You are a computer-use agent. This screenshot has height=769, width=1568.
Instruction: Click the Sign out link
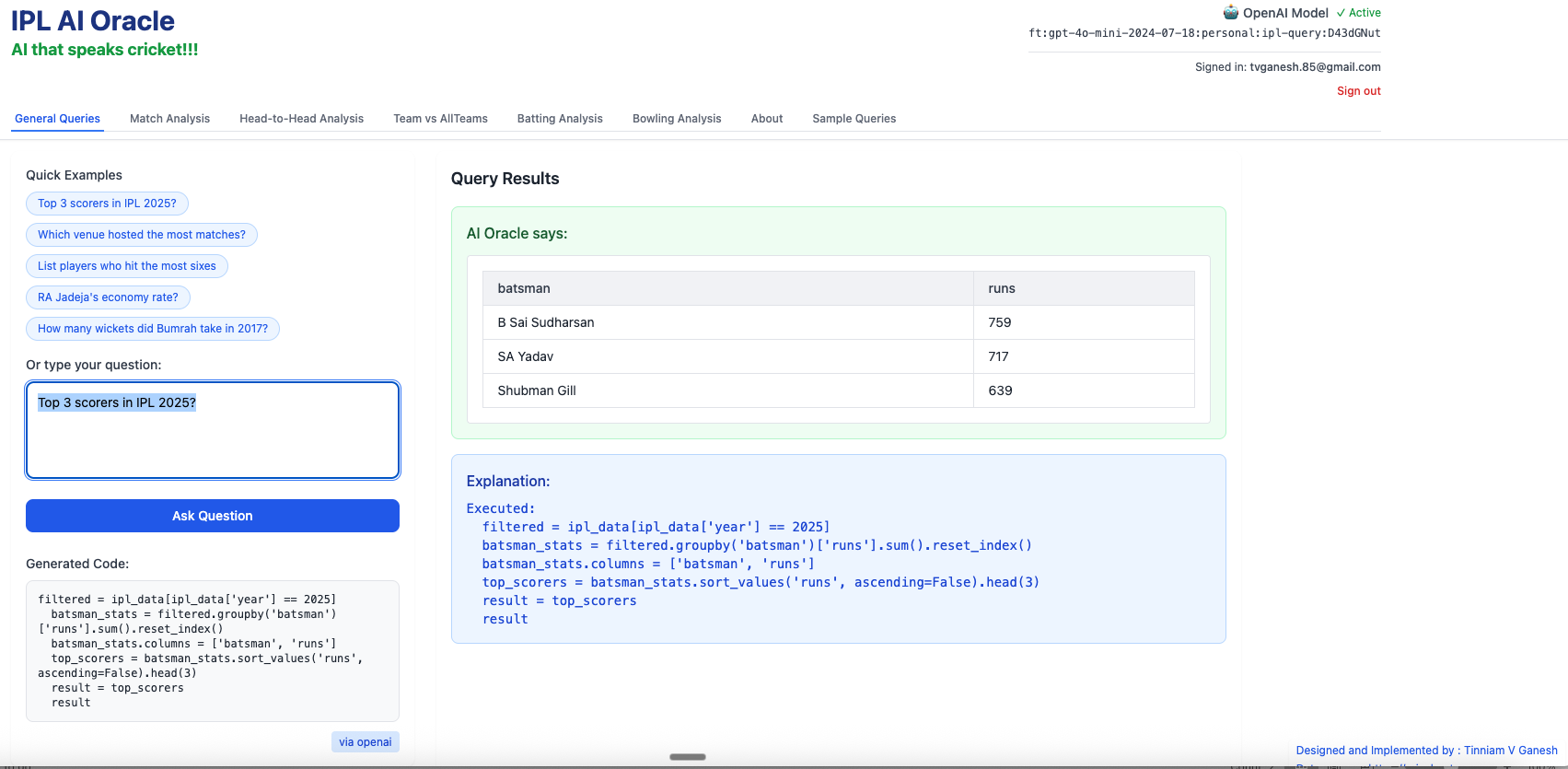coord(1358,91)
